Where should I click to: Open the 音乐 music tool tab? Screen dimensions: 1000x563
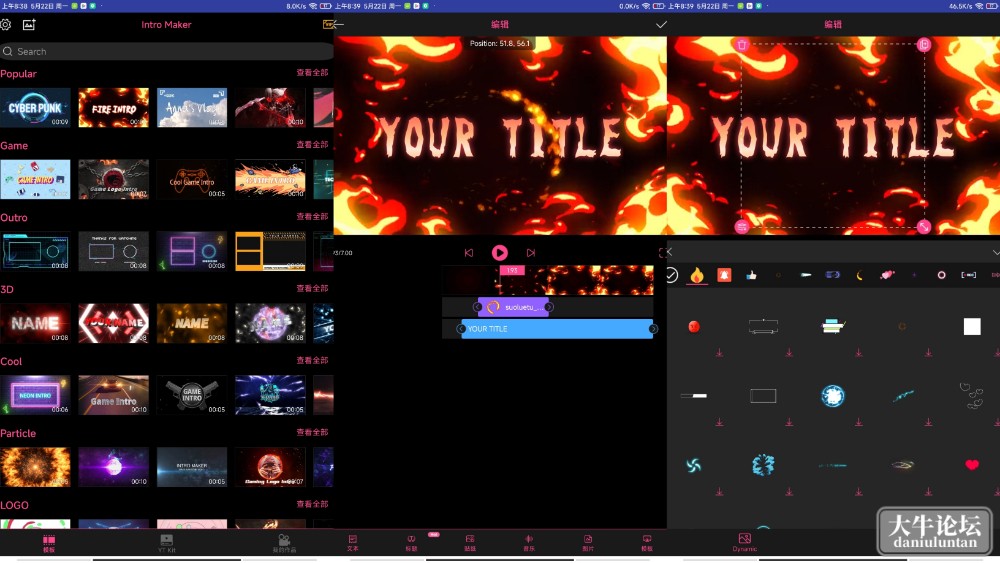click(x=529, y=543)
